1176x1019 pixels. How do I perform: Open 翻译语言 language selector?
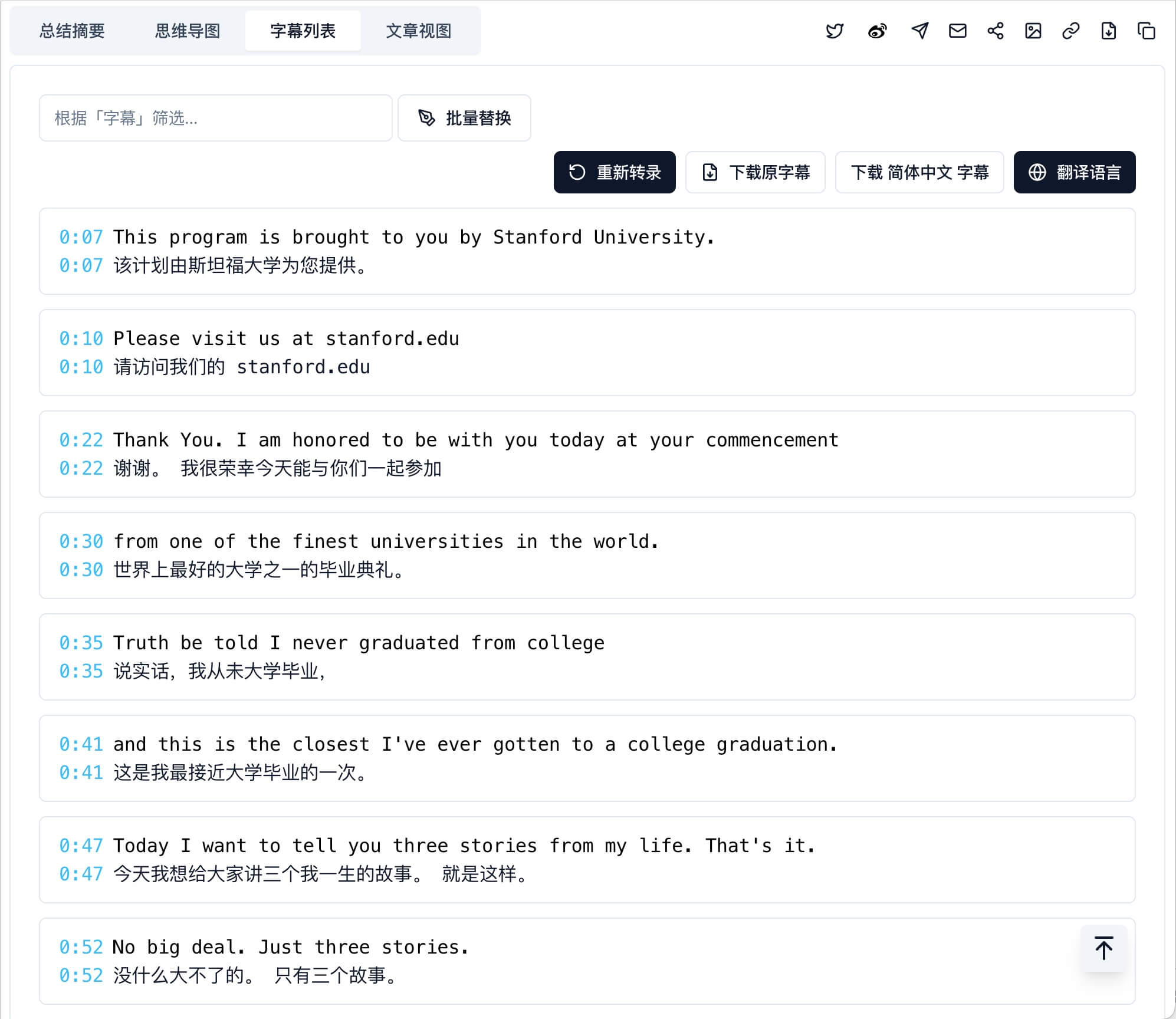click(x=1075, y=172)
